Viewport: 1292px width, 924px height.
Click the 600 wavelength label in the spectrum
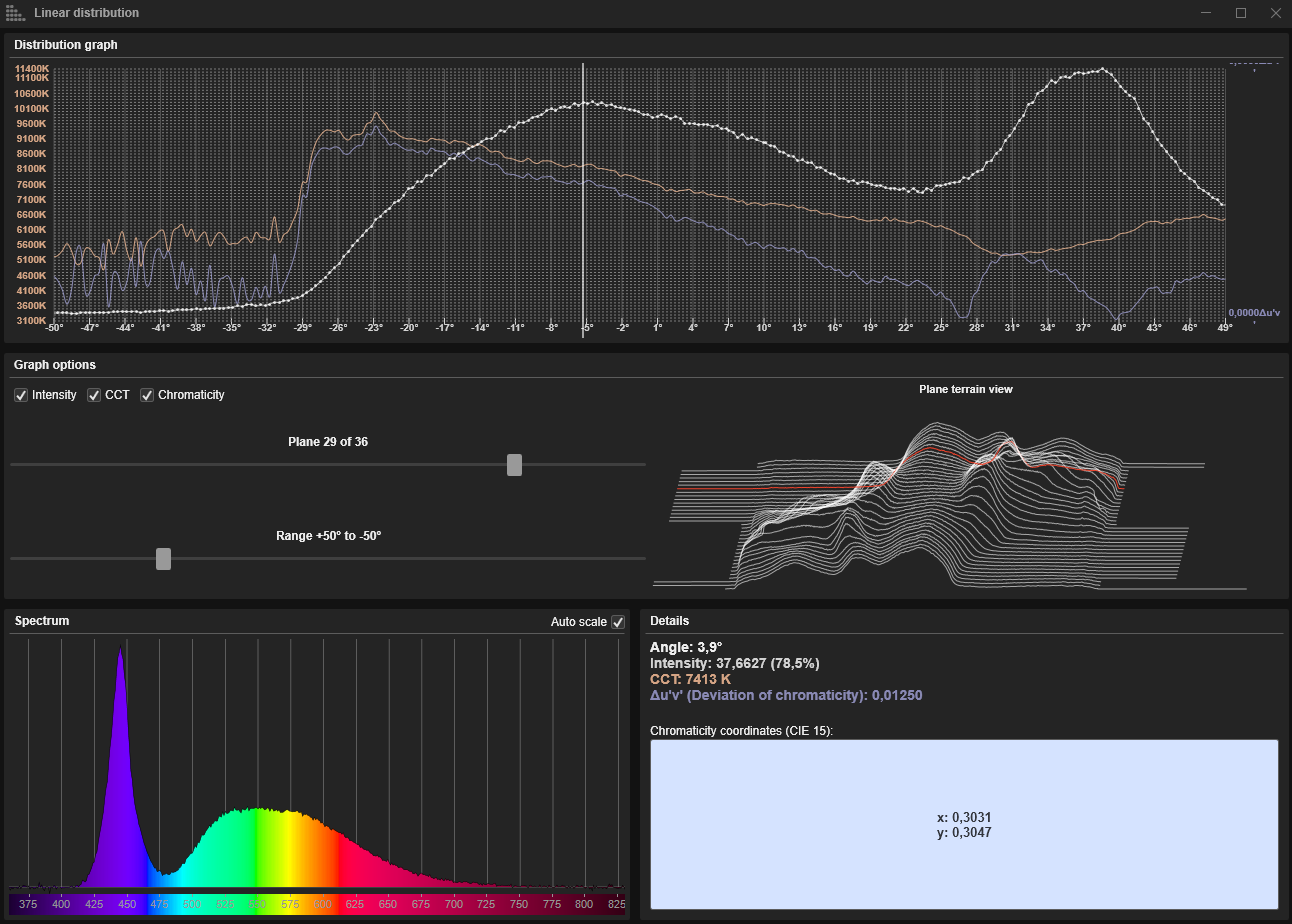click(x=322, y=904)
